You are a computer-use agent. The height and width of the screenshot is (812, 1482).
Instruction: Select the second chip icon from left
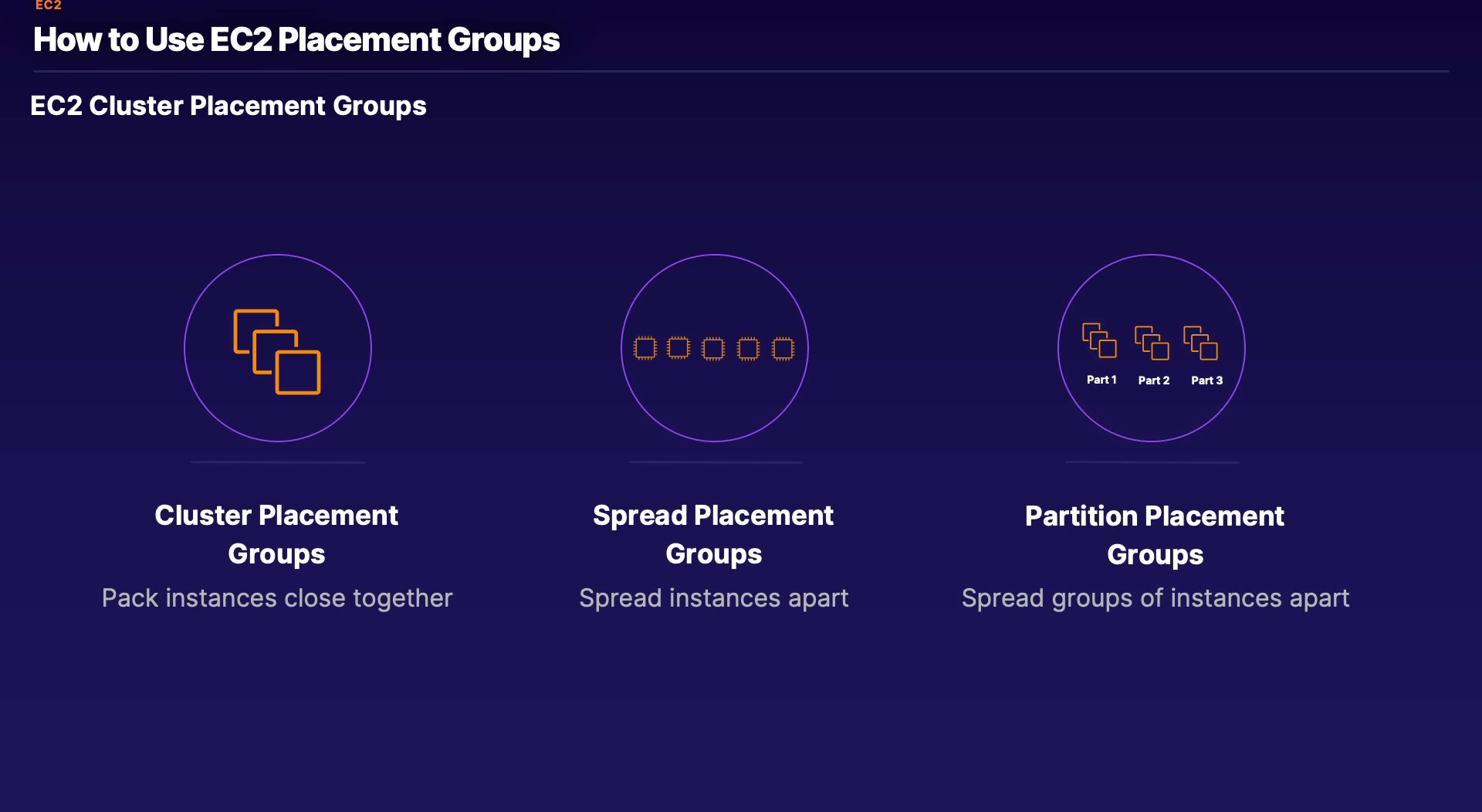click(x=678, y=348)
